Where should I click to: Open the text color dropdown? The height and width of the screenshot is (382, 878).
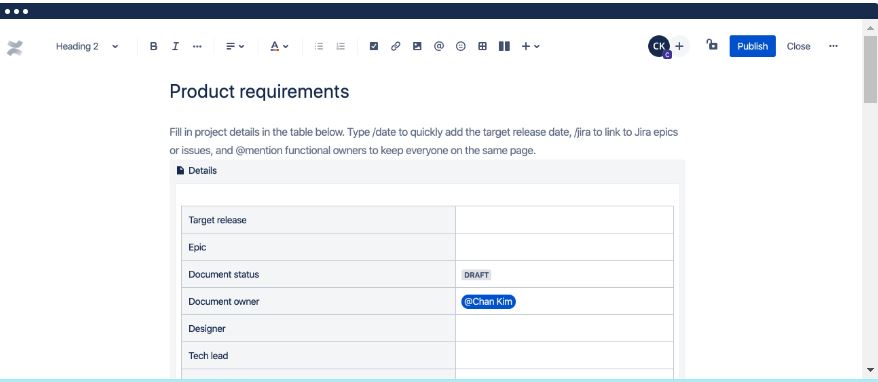[279, 46]
